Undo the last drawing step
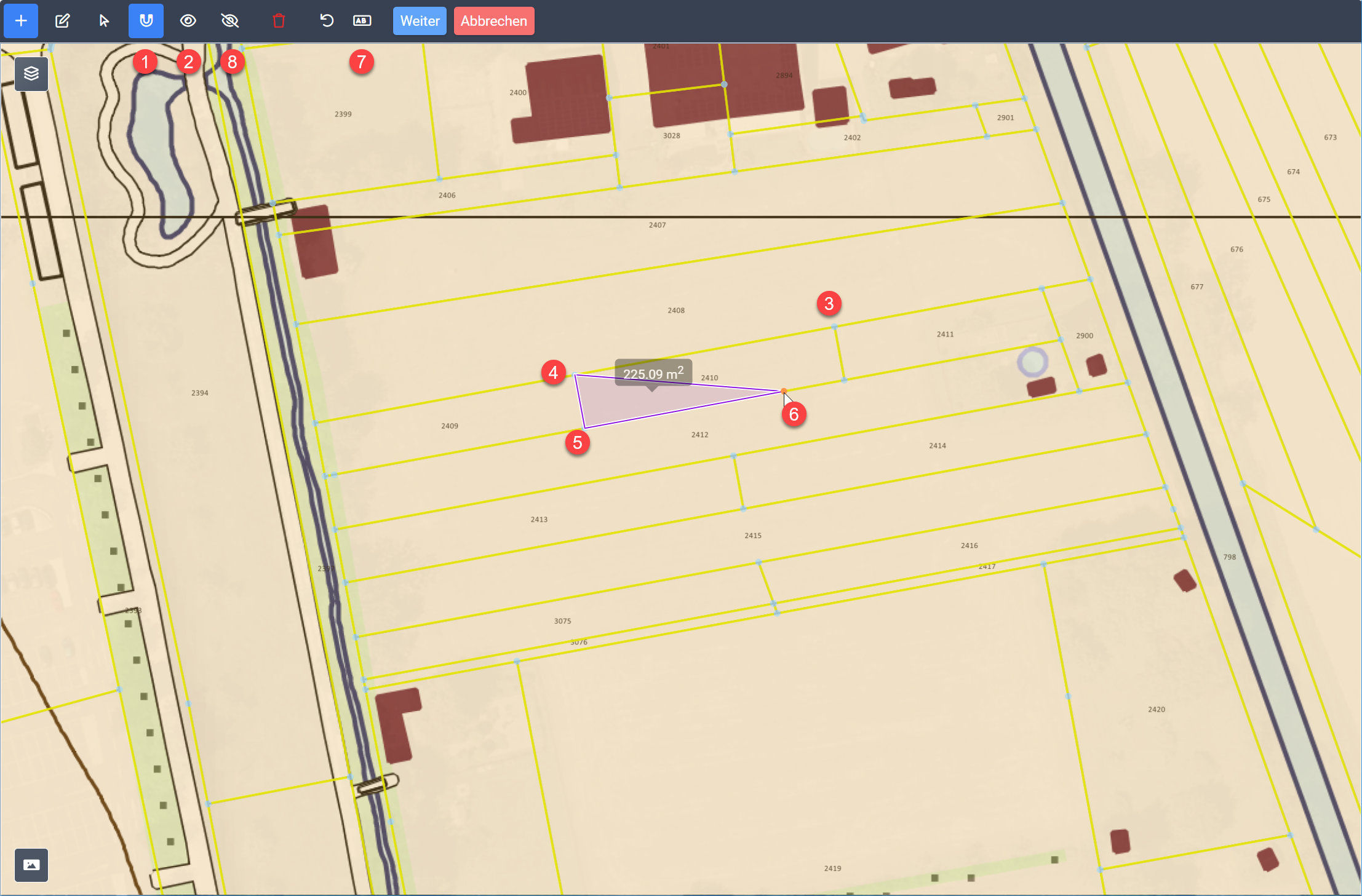 tap(327, 21)
